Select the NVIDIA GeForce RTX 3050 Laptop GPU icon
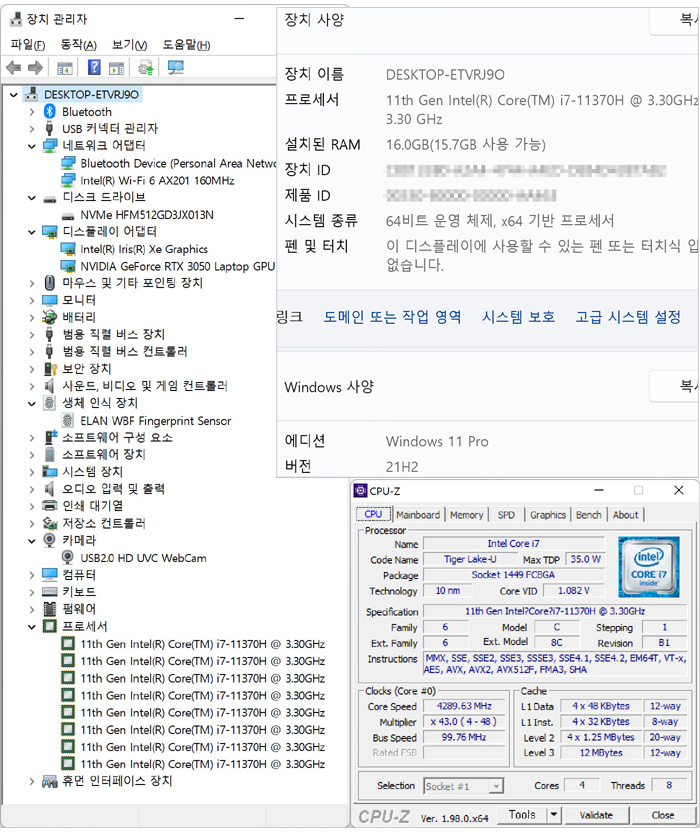Screen dimensions: 700x832 click(68, 266)
